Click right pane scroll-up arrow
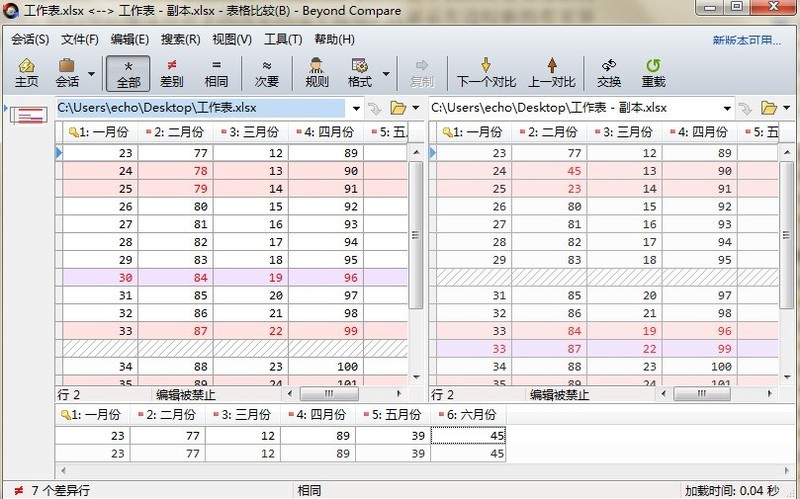 click(786, 152)
